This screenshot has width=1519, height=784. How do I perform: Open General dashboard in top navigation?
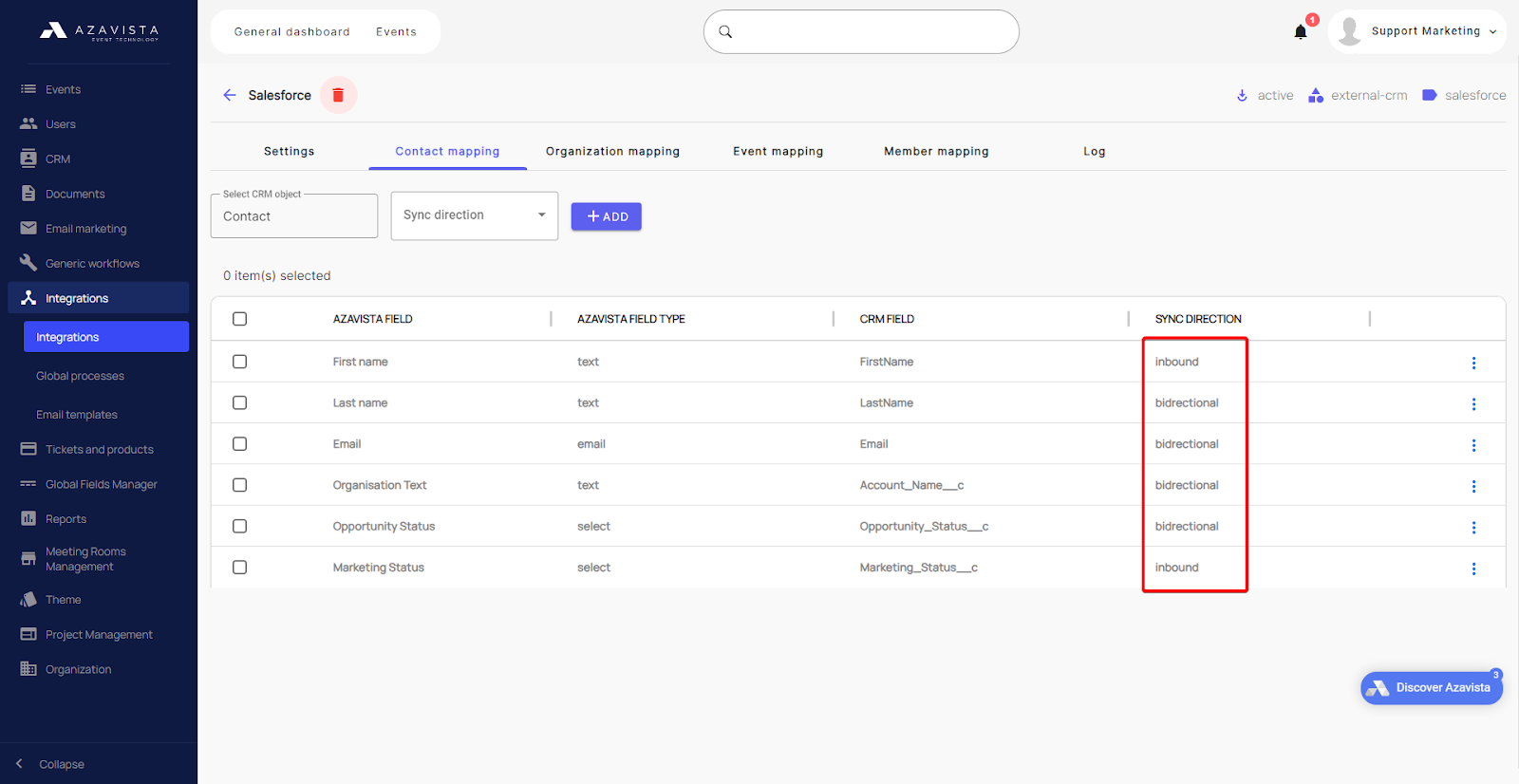[x=292, y=31]
